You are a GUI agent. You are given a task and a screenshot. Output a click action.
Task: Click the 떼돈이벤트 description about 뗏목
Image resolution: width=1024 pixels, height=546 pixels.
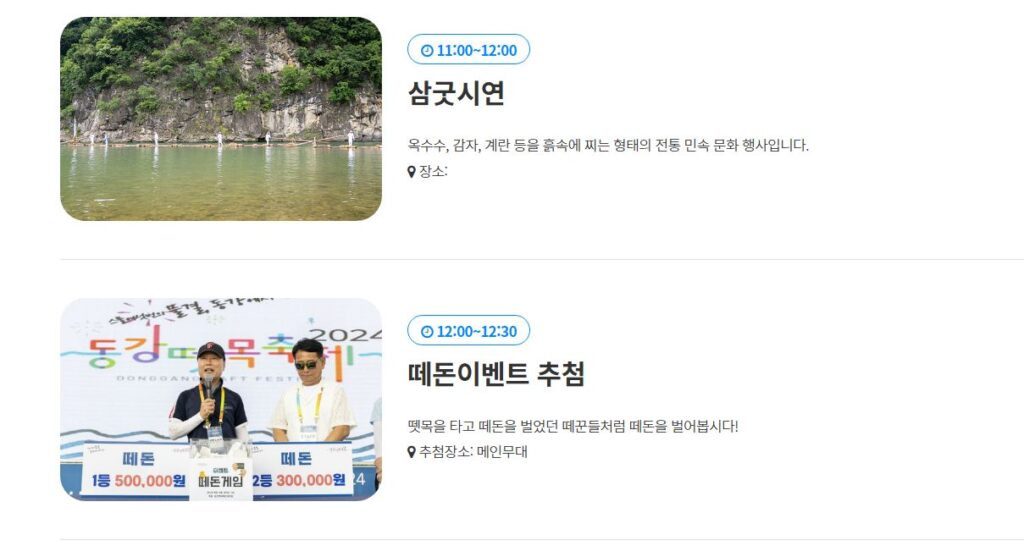[573, 426]
